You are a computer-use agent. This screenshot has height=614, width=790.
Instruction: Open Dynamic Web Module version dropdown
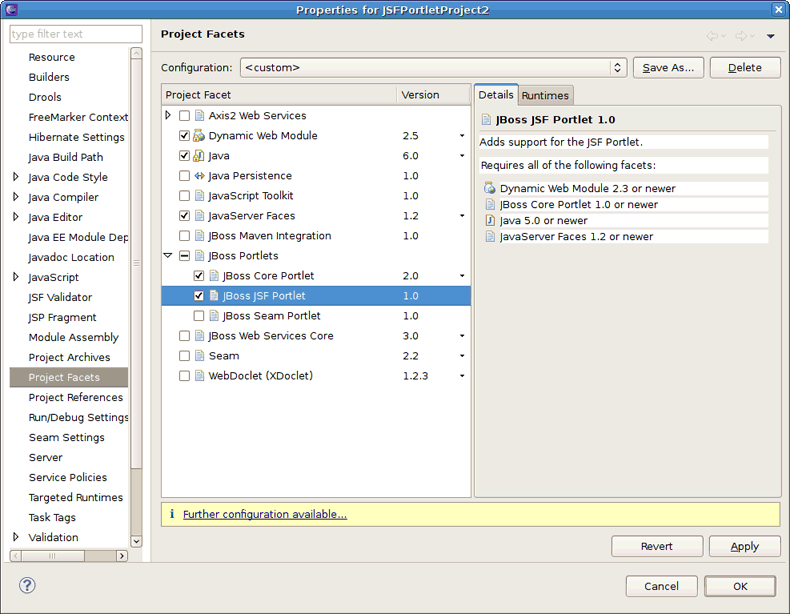(462, 136)
